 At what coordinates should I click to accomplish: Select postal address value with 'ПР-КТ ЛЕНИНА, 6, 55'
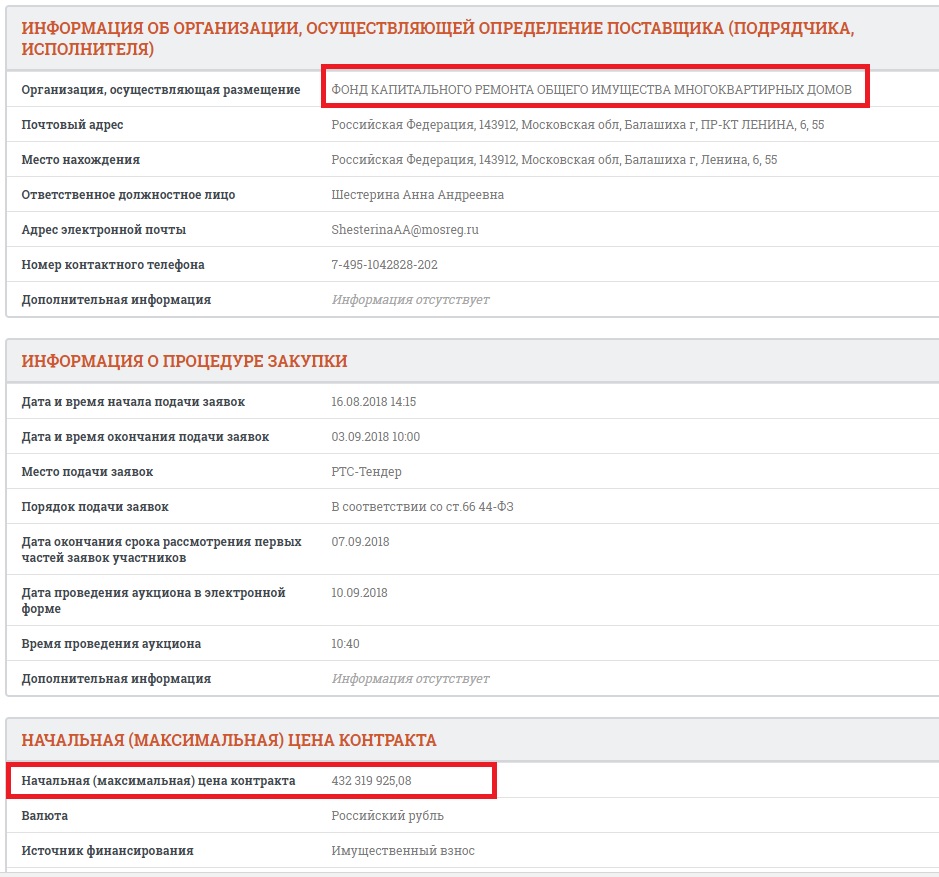pos(577,125)
